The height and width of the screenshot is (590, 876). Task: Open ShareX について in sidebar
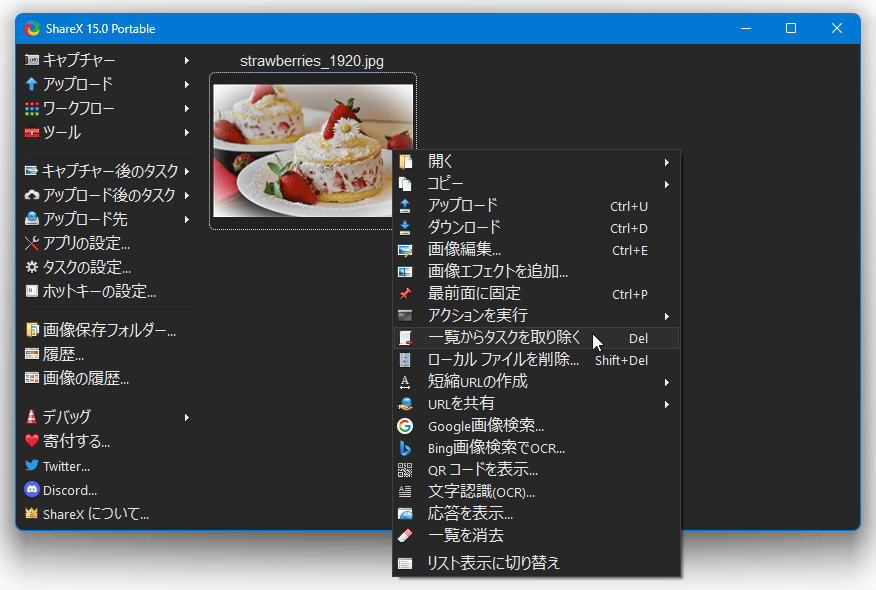click(96, 514)
